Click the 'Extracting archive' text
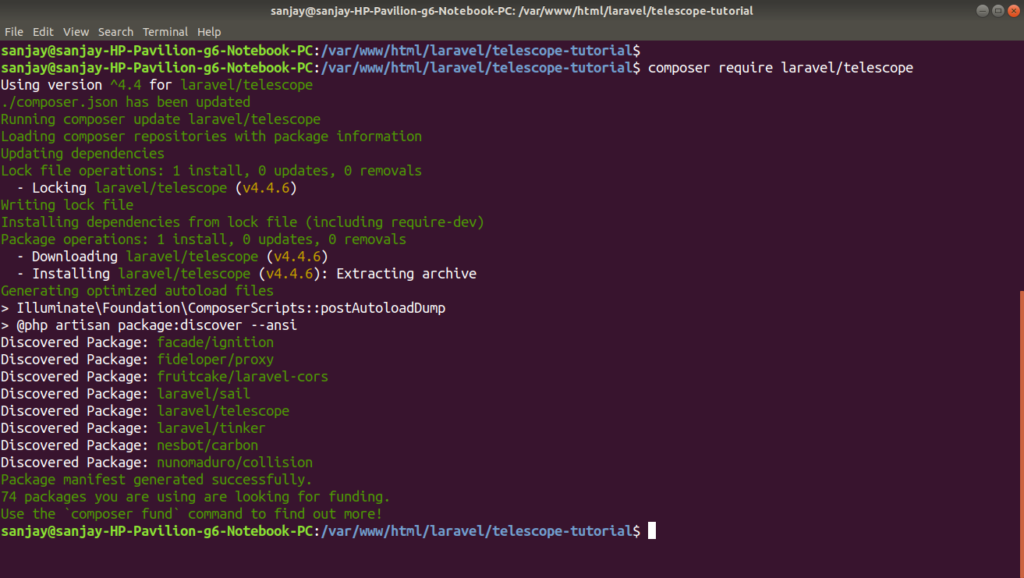The image size is (1024, 578). (406, 274)
